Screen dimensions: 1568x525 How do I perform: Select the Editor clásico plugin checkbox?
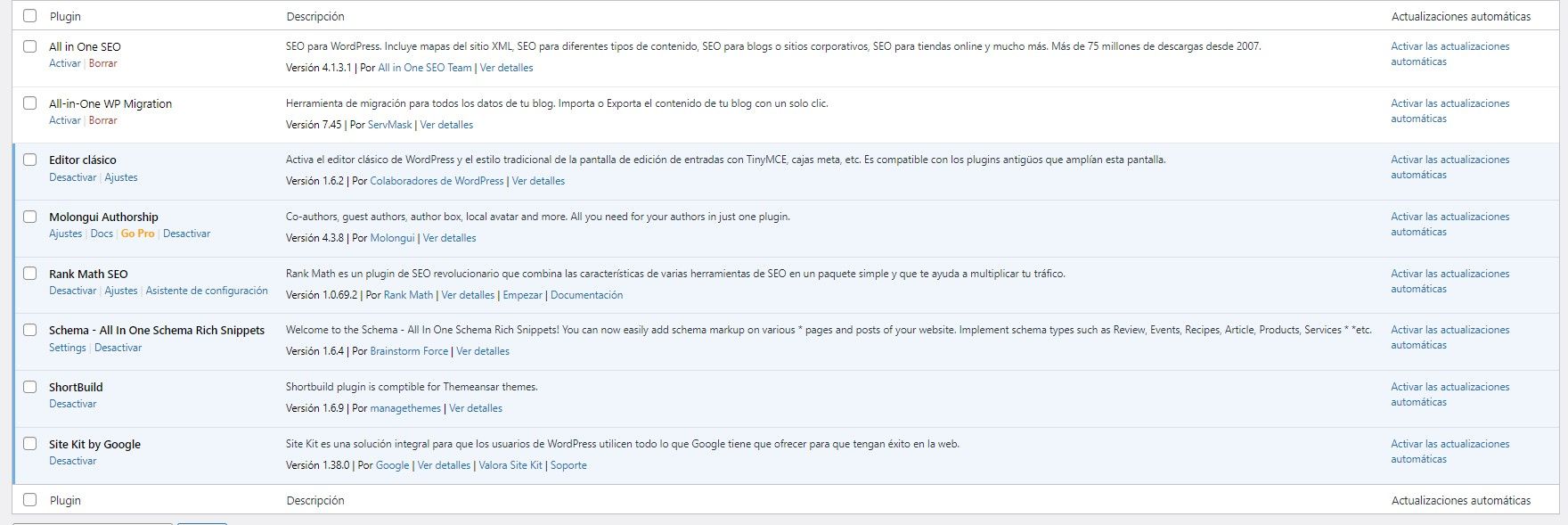coord(30,160)
